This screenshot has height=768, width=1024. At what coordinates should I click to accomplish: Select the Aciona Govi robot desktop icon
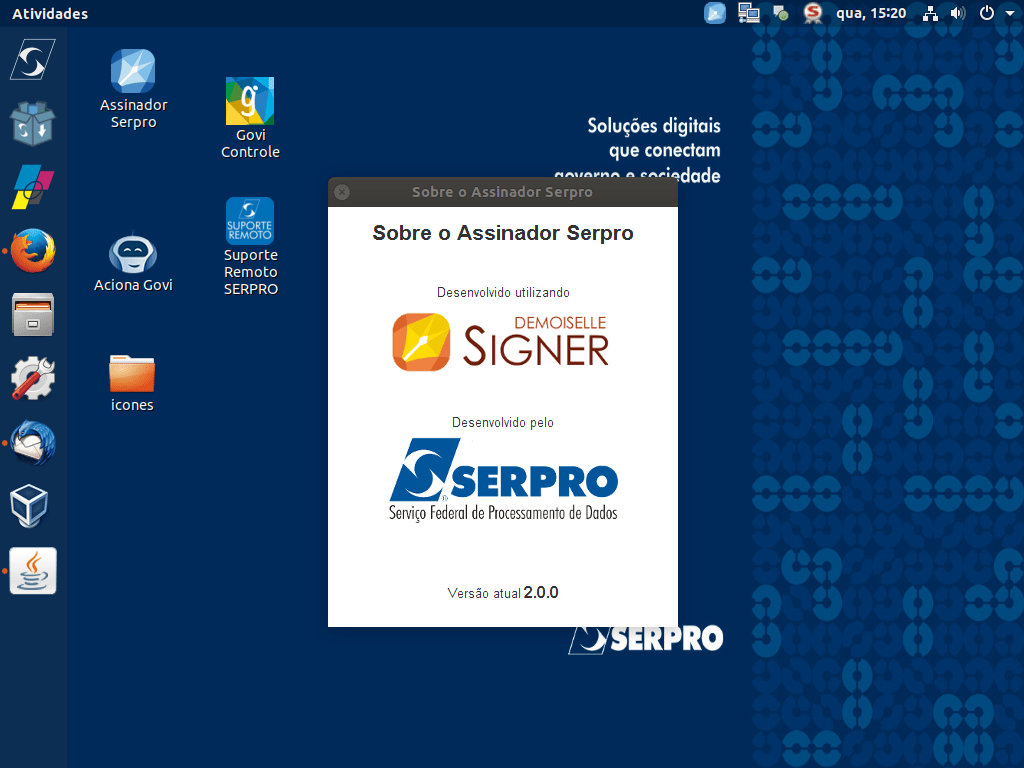(133, 262)
